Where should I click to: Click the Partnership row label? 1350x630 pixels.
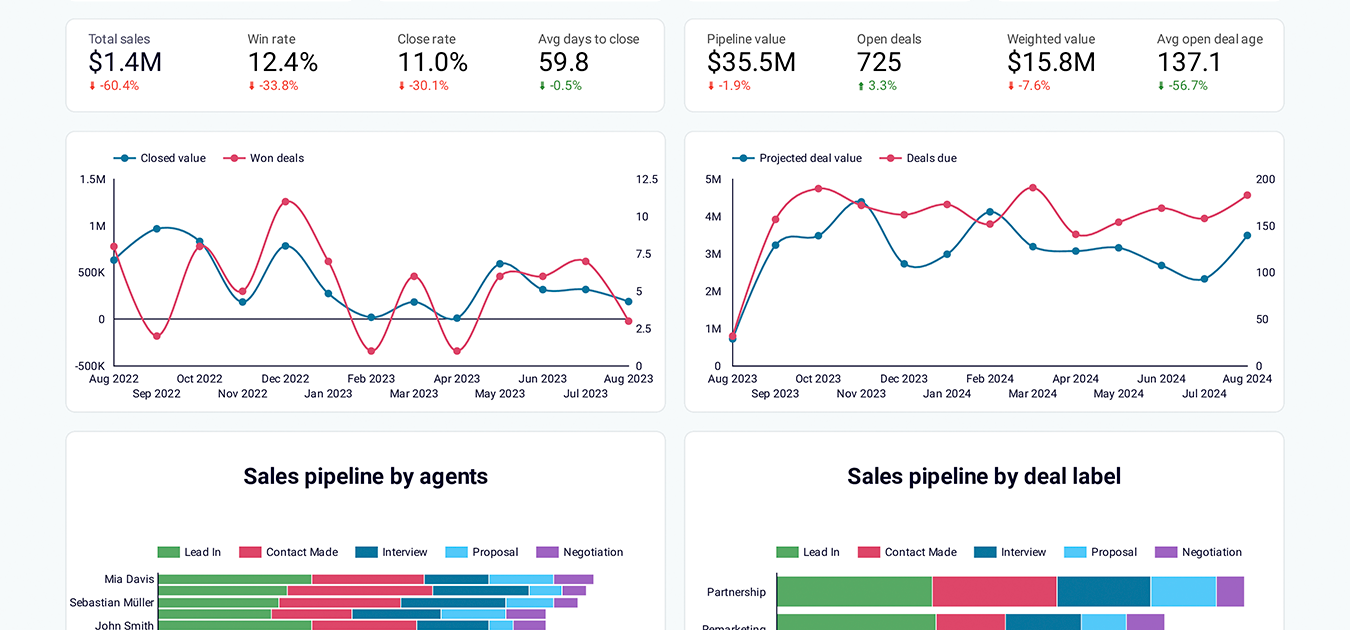click(x=736, y=592)
